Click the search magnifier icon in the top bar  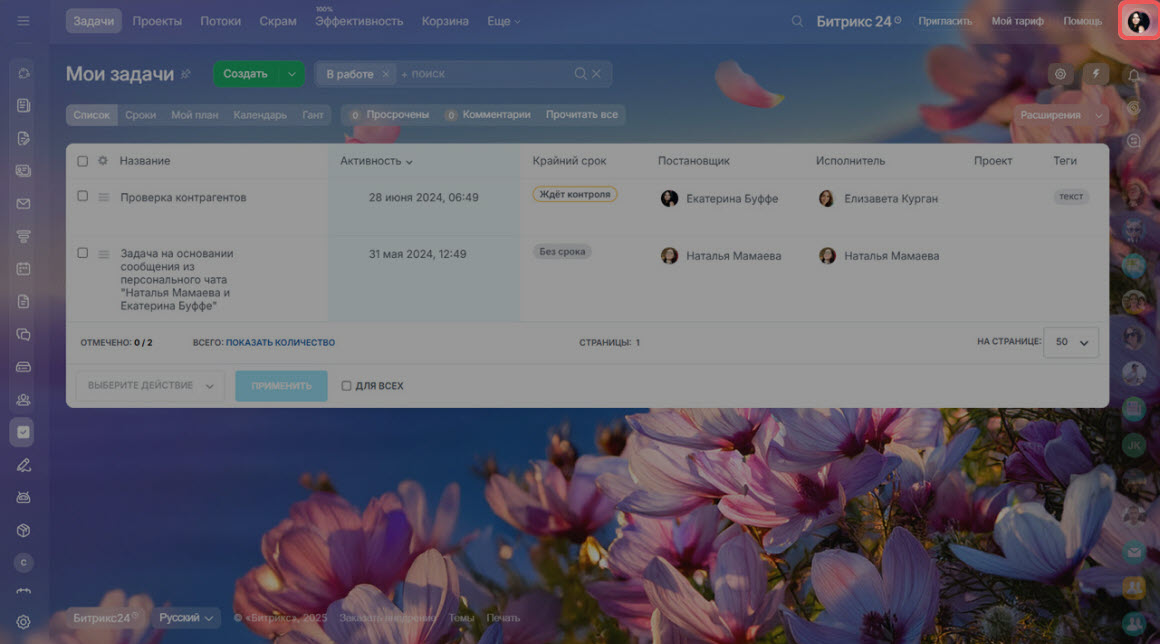pos(797,21)
